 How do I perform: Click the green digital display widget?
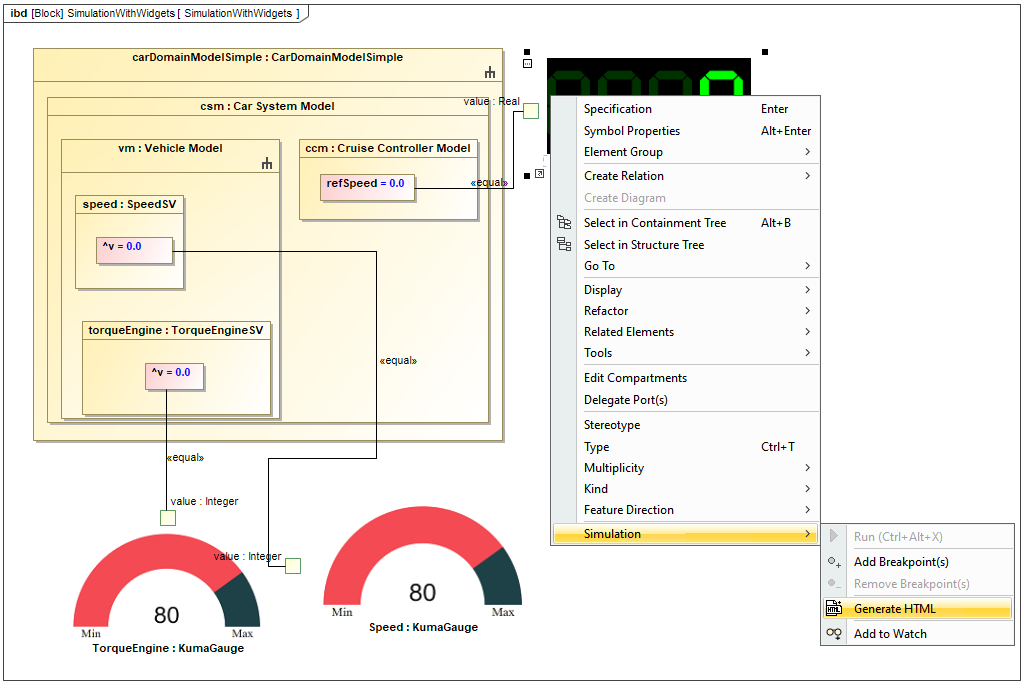[x=648, y=77]
